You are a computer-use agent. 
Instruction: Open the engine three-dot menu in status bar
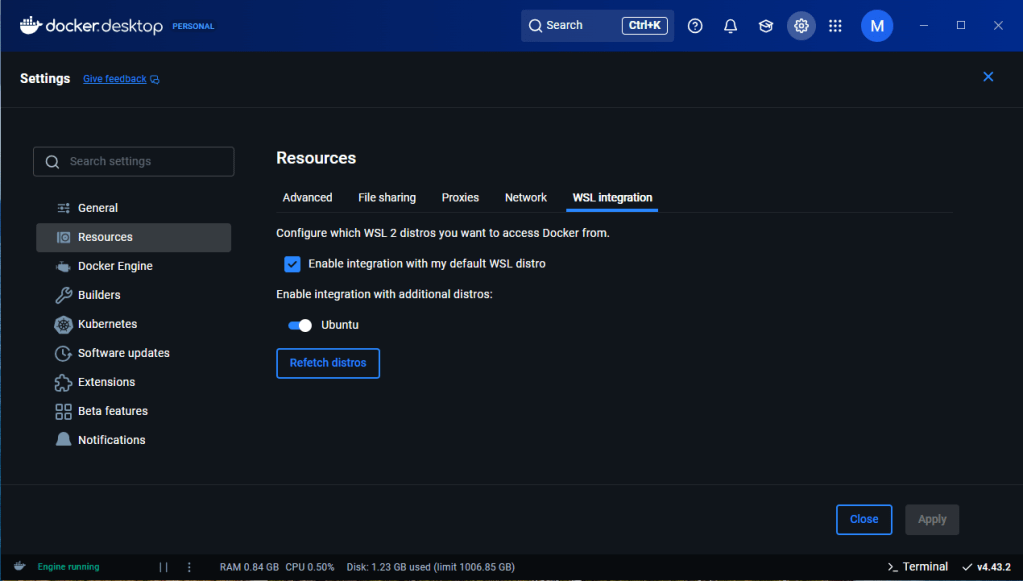[189, 567]
